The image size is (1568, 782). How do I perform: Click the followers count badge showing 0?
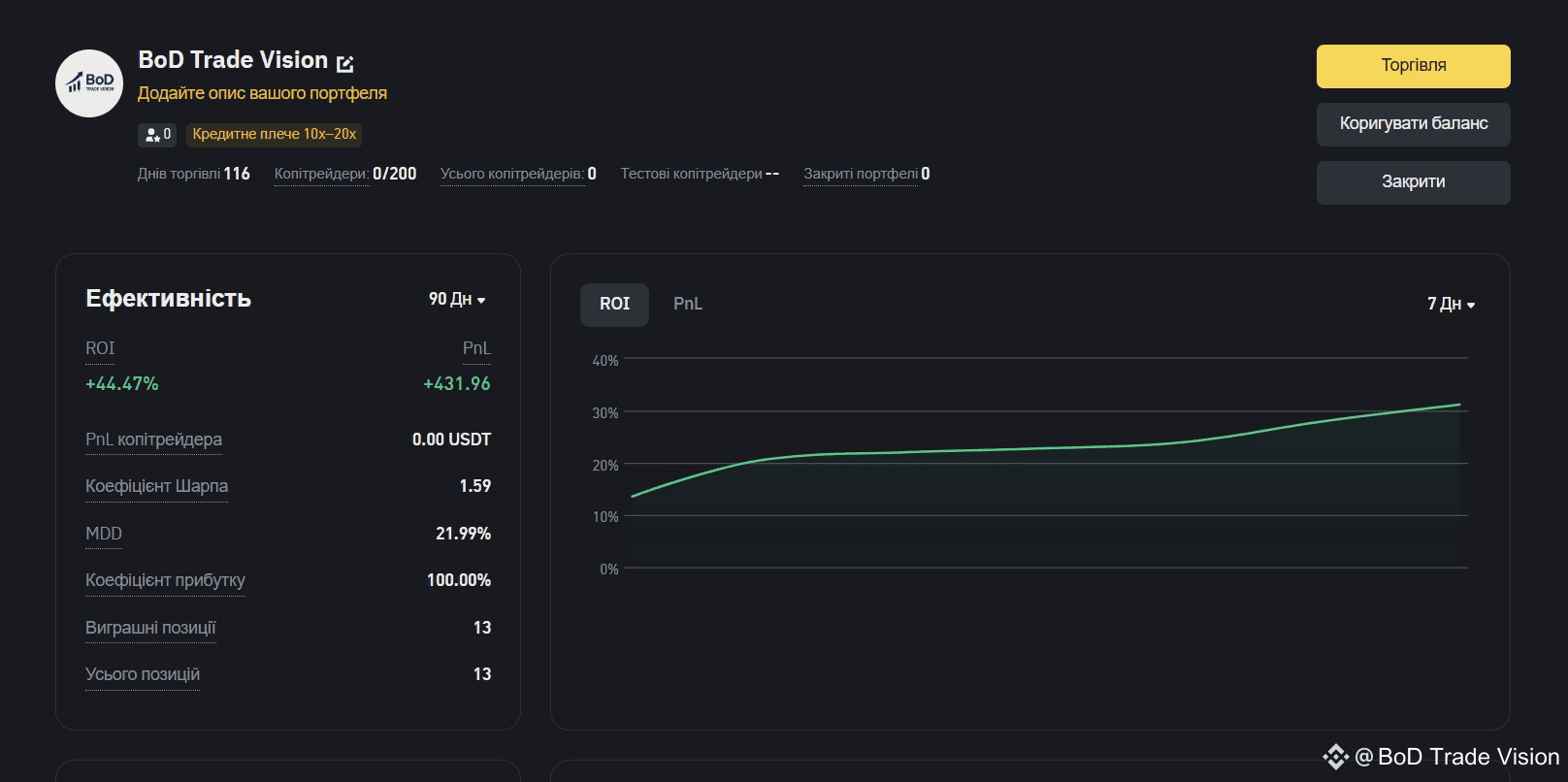(157, 134)
